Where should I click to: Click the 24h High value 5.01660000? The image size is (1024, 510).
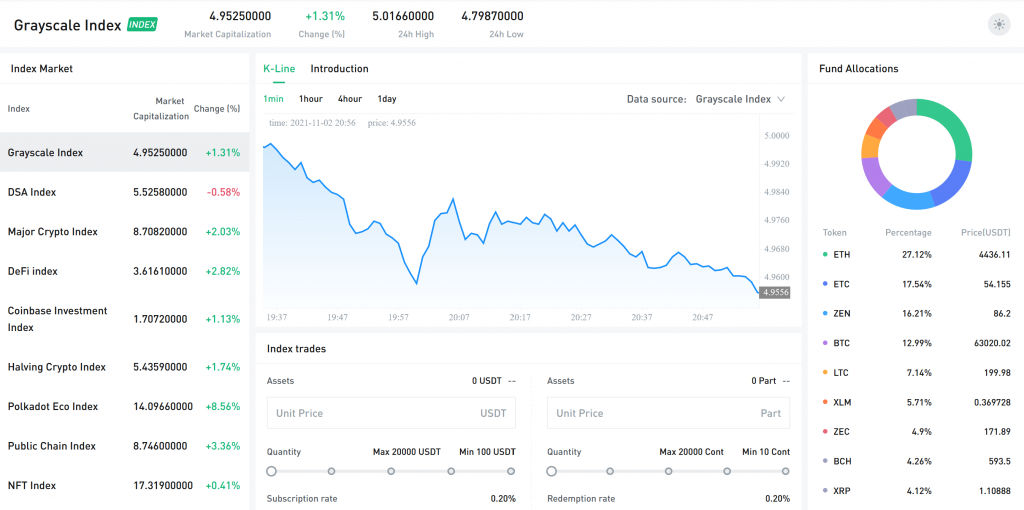coord(403,16)
